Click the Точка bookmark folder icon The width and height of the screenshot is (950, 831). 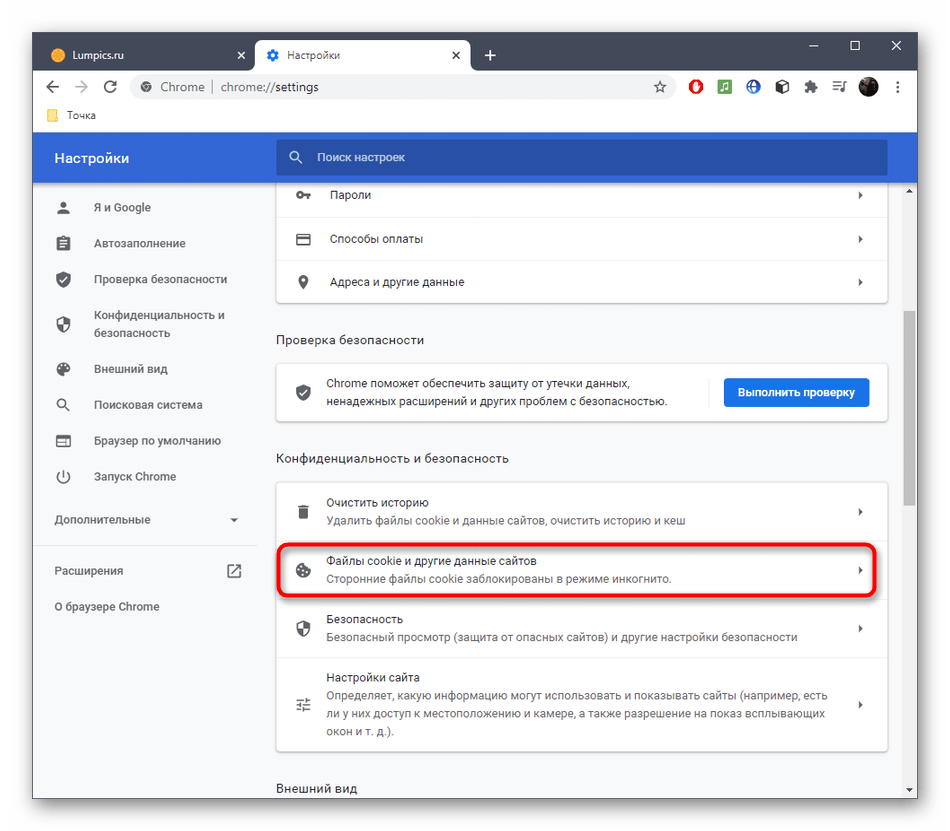(x=53, y=115)
